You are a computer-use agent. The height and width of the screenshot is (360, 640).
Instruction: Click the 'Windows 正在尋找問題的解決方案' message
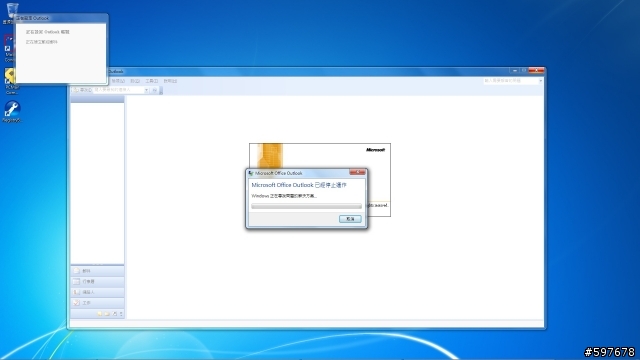coord(284,196)
